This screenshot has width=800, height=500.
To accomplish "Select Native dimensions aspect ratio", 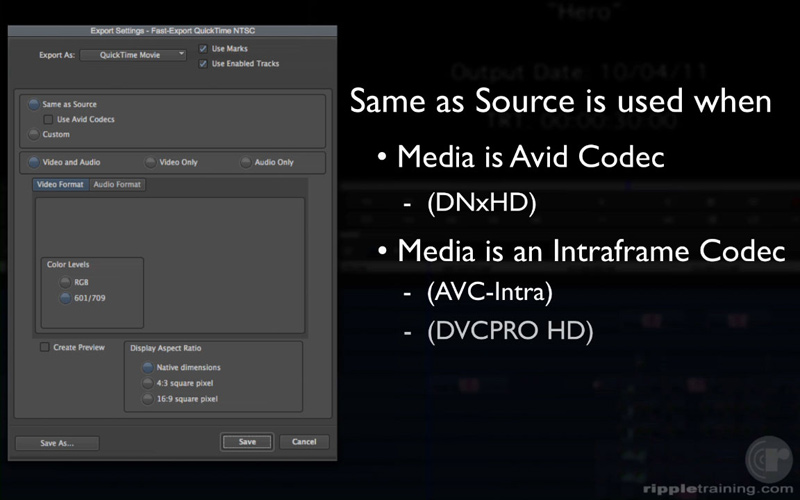I will pos(147,367).
